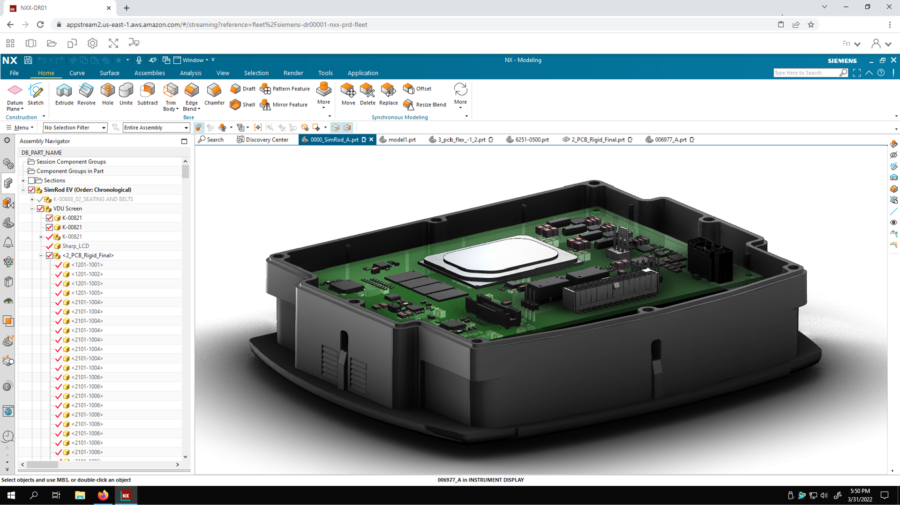Image resolution: width=900 pixels, height=505 pixels.
Task: Click the Revolve tool icon
Action: pyautogui.click(x=87, y=92)
